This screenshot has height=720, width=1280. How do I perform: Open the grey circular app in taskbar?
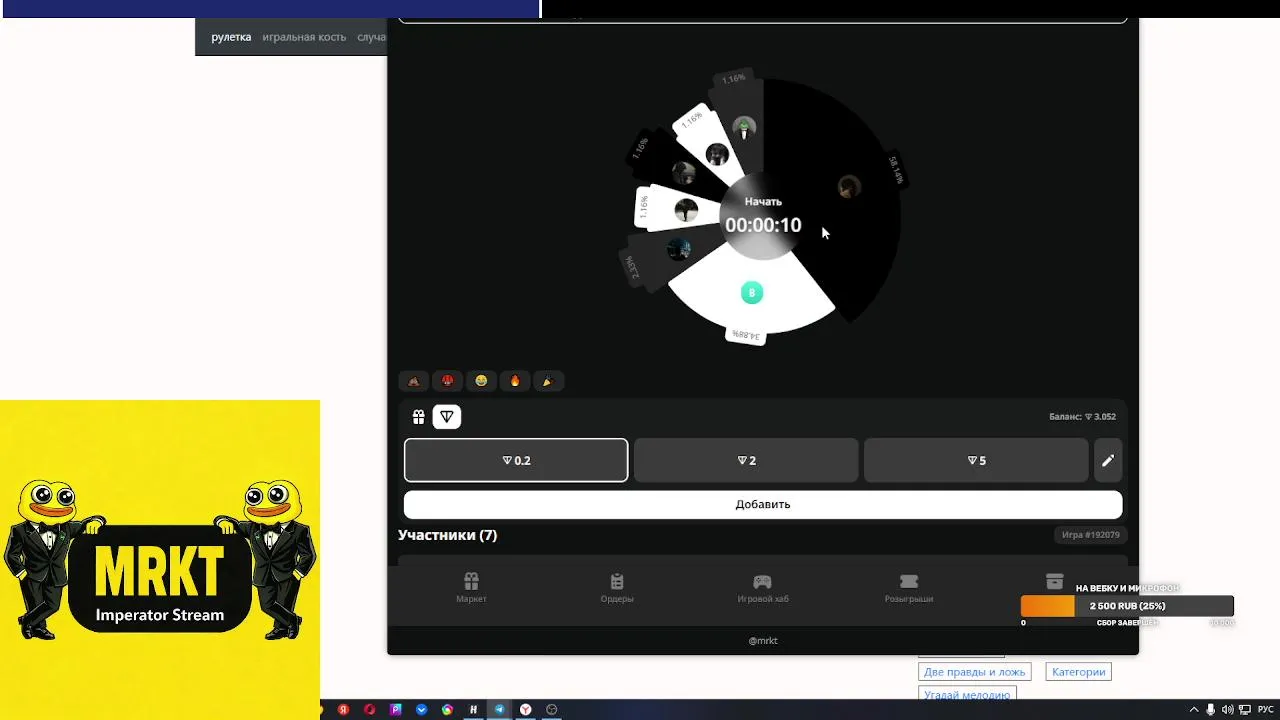[x=551, y=710]
